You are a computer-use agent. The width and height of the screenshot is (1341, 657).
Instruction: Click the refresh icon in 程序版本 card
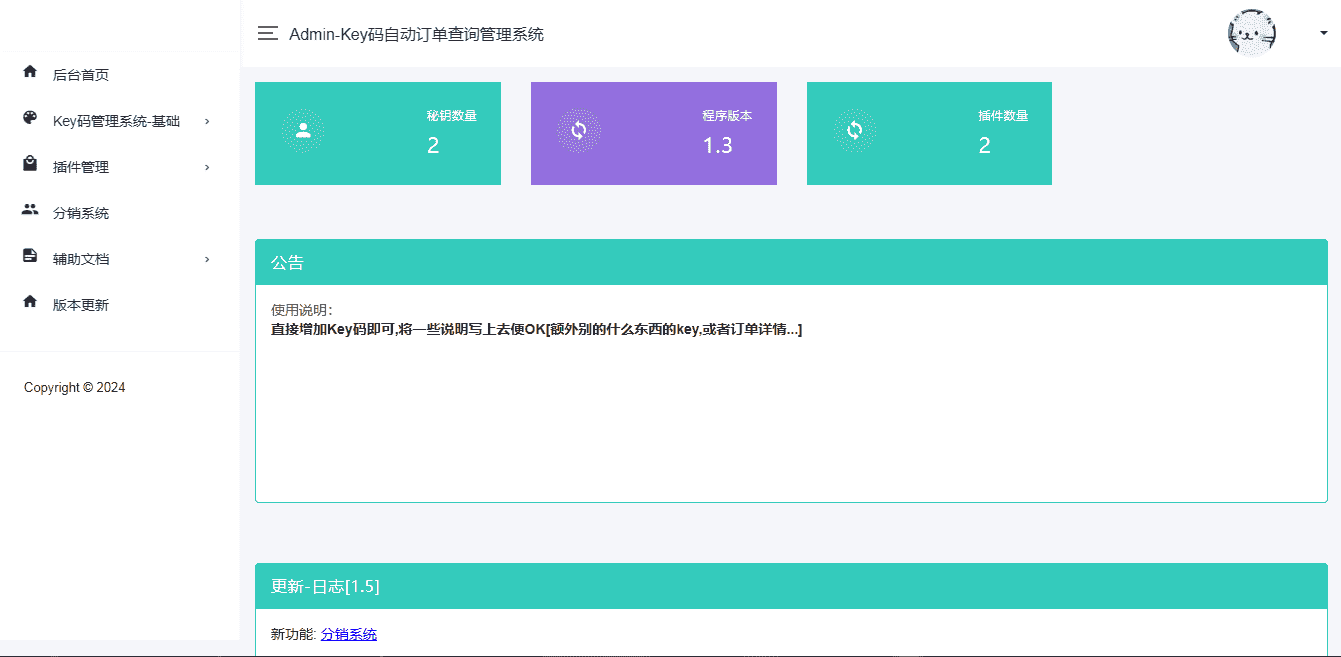tap(579, 130)
